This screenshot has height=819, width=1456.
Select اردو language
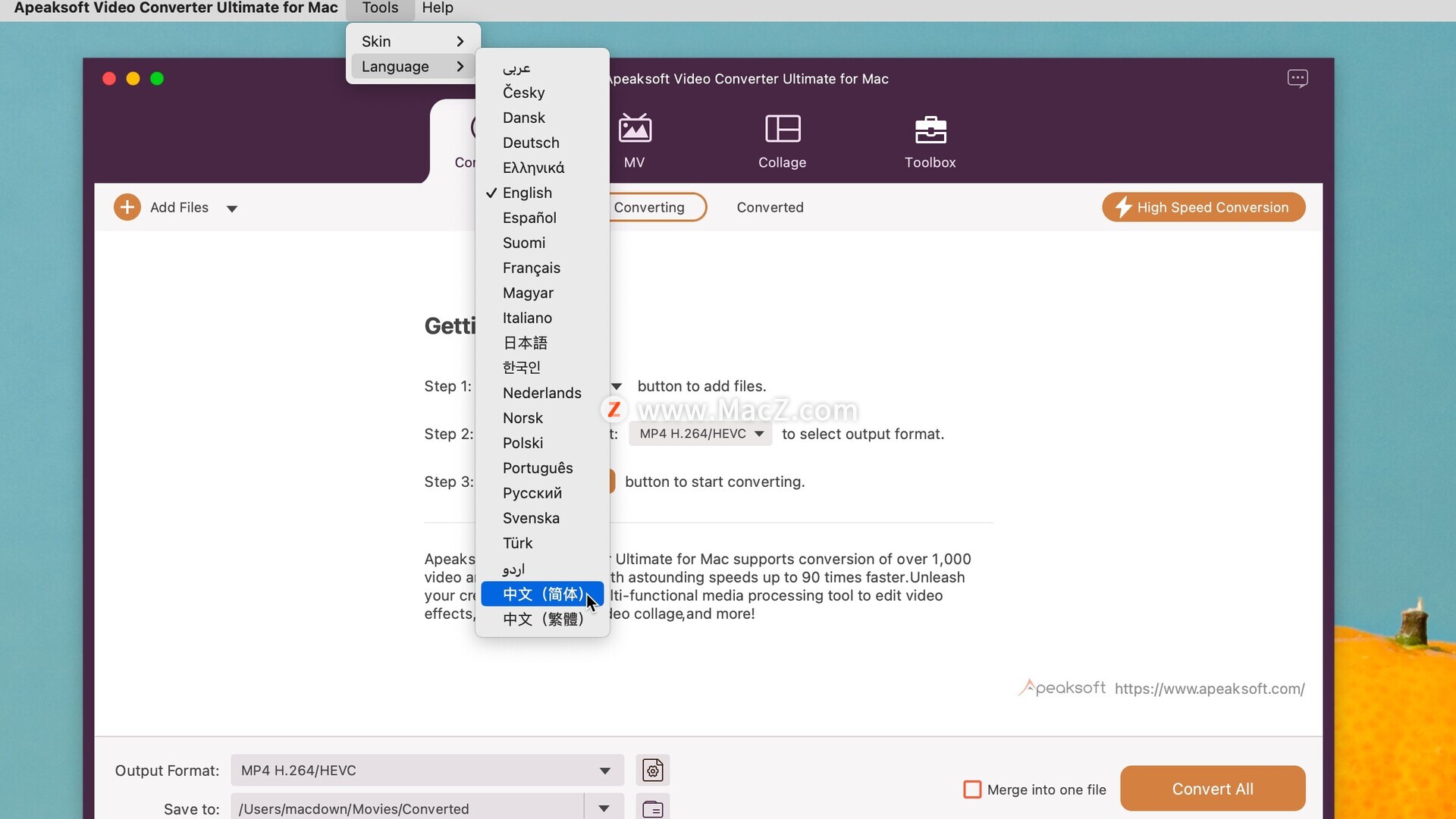(542, 569)
